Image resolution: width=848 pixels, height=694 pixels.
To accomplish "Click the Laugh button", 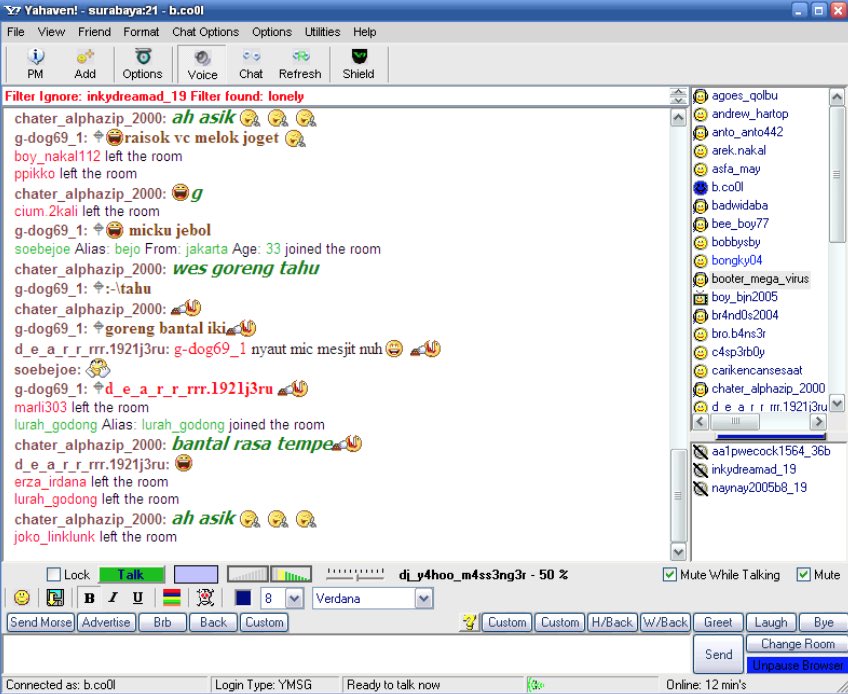I will 771,622.
